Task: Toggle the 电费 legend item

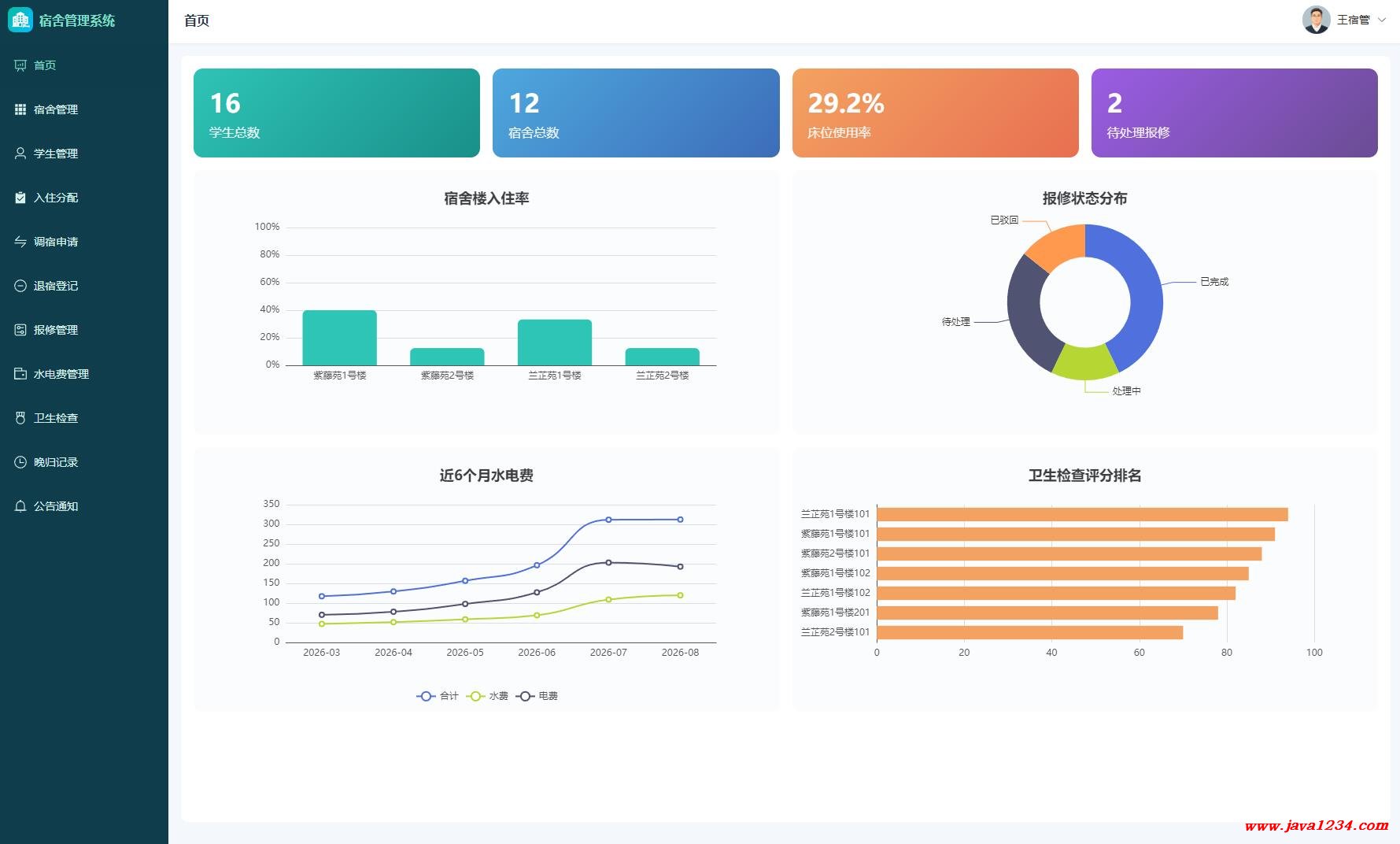Action: pyautogui.click(x=537, y=696)
